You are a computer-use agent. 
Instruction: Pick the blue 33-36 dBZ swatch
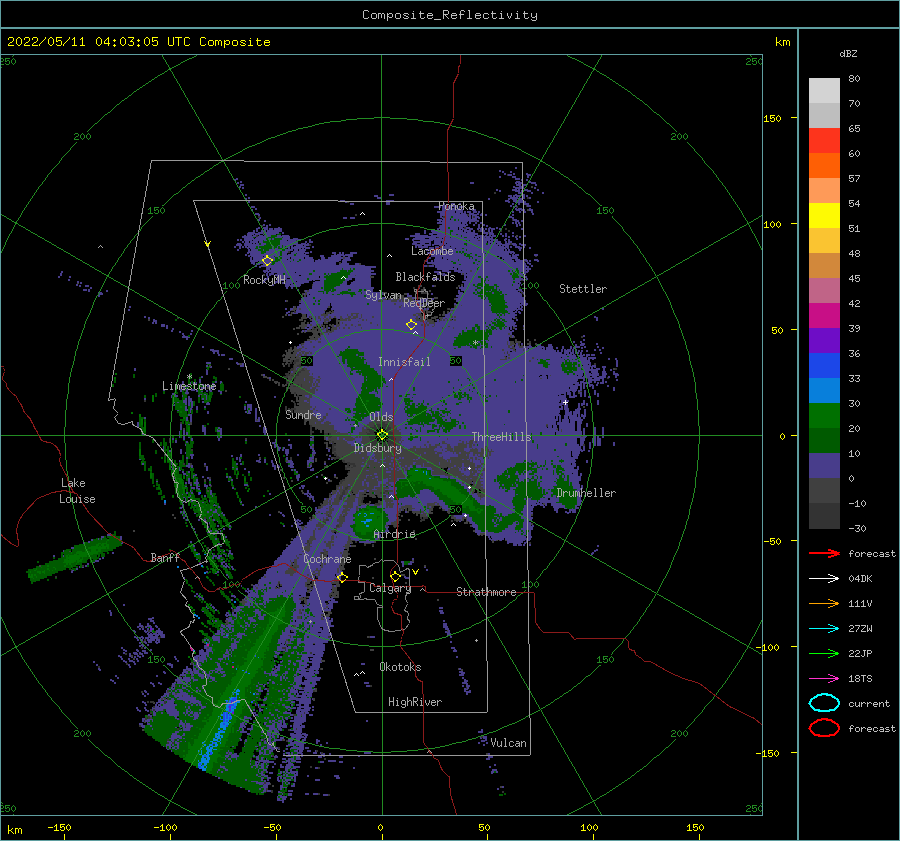(x=824, y=366)
